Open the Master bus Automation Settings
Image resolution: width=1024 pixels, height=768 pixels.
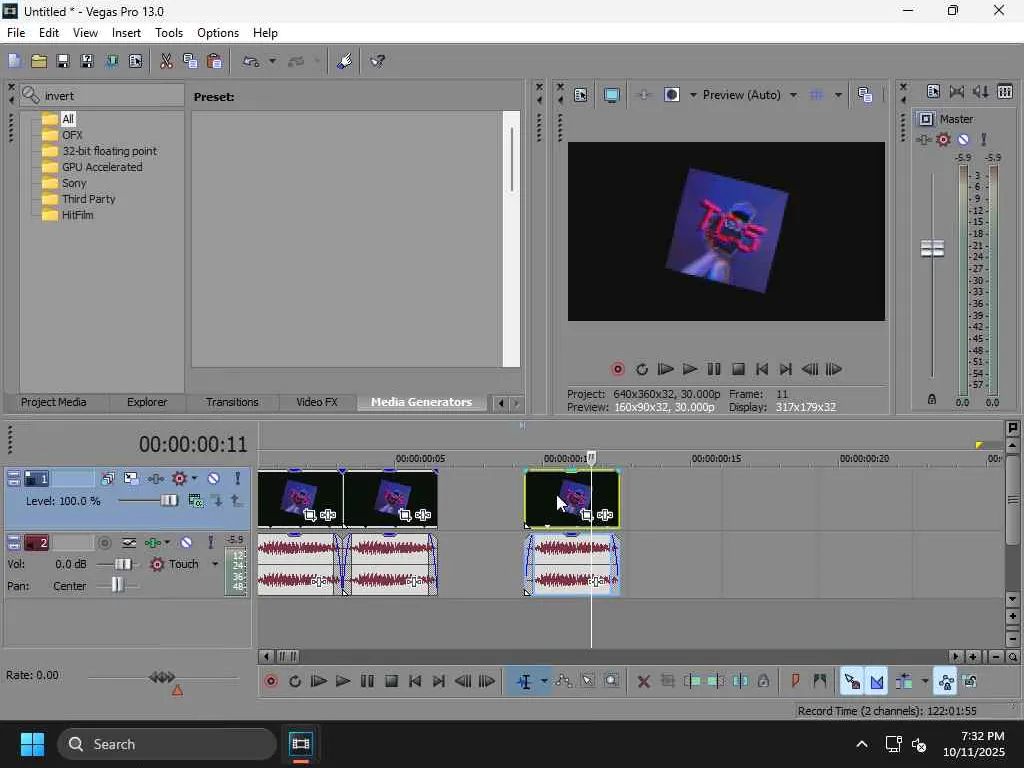click(x=943, y=139)
